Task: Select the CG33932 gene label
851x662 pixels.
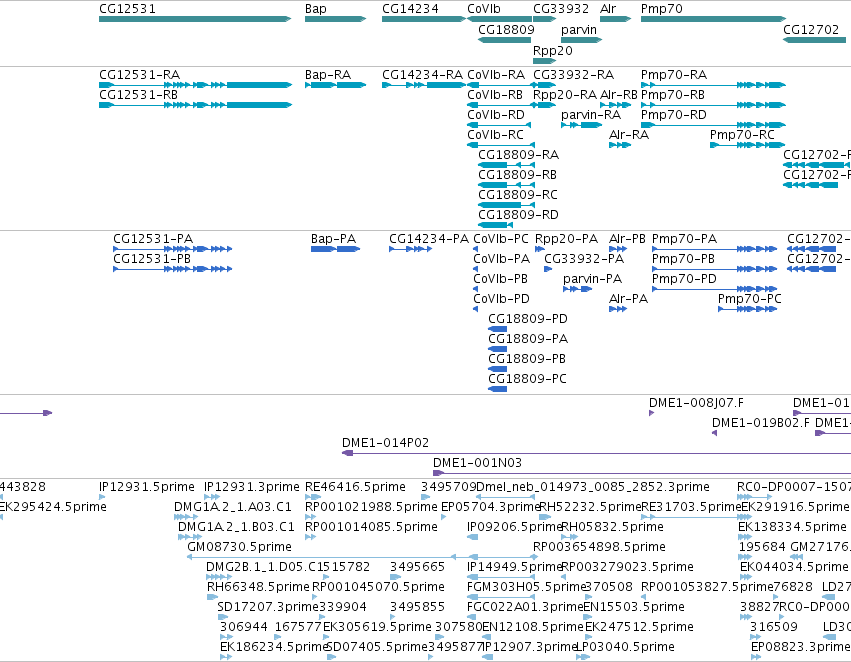Action: pyautogui.click(x=561, y=9)
